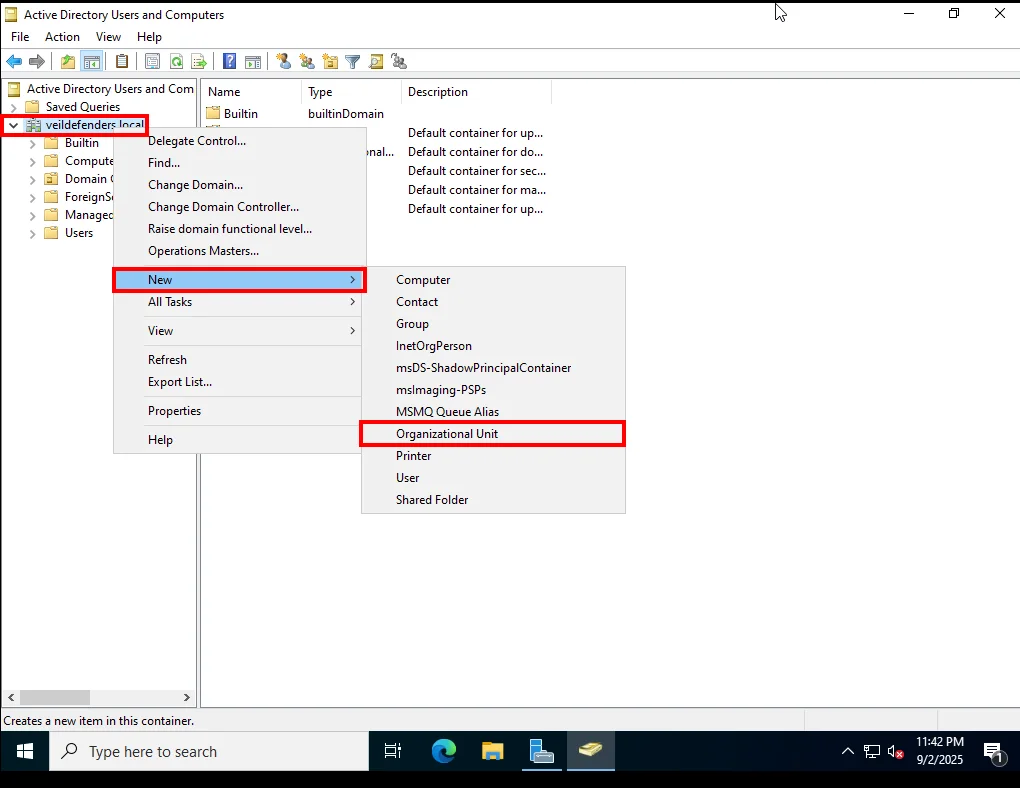The width and height of the screenshot is (1020, 788).
Task: Select User in New submenu
Action: (492, 478)
